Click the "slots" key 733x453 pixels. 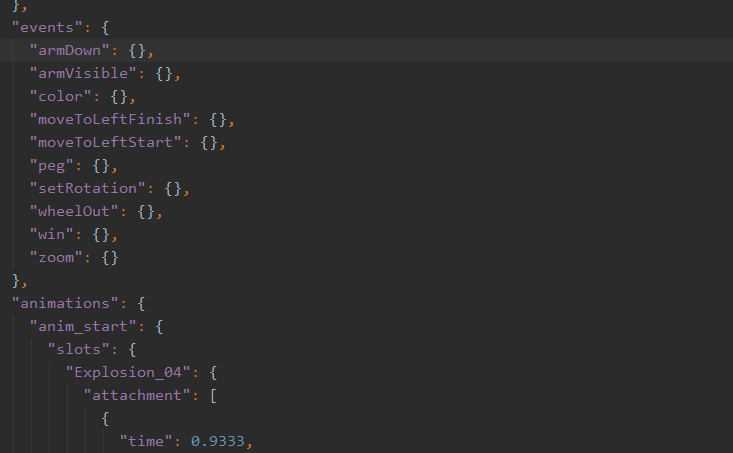coord(79,349)
